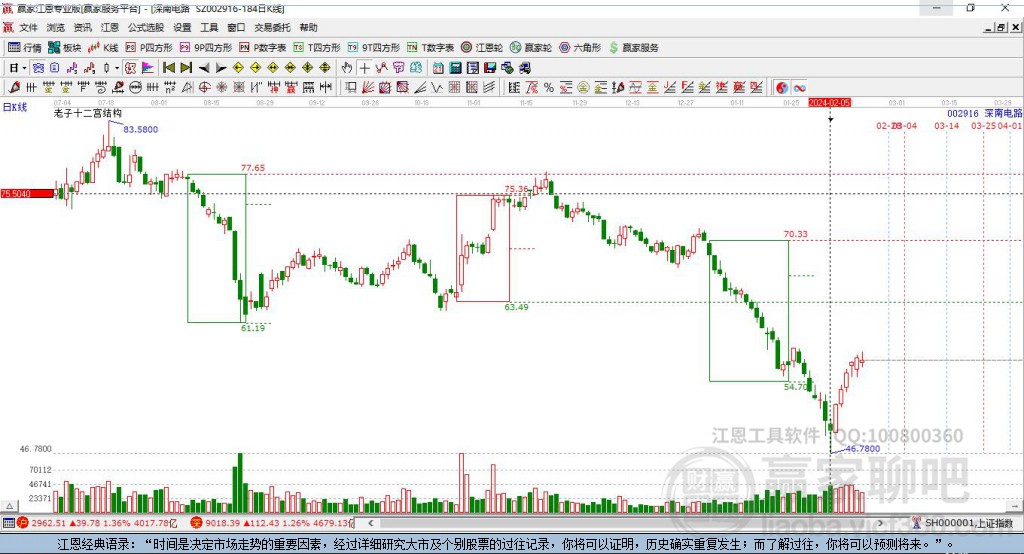The height and width of the screenshot is (554, 1024).
Task: Open the 设置 menu
Action: [x=182, y=27]
